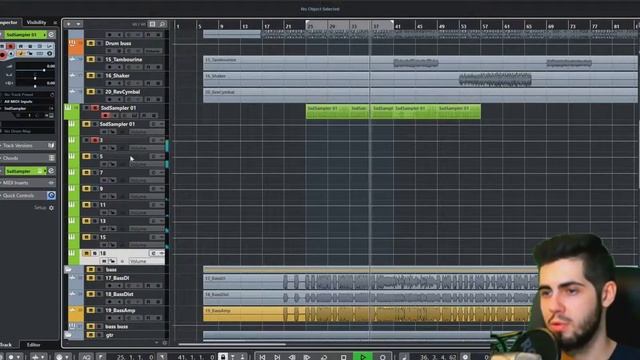Open track list settings icon

tap(152, 24)
